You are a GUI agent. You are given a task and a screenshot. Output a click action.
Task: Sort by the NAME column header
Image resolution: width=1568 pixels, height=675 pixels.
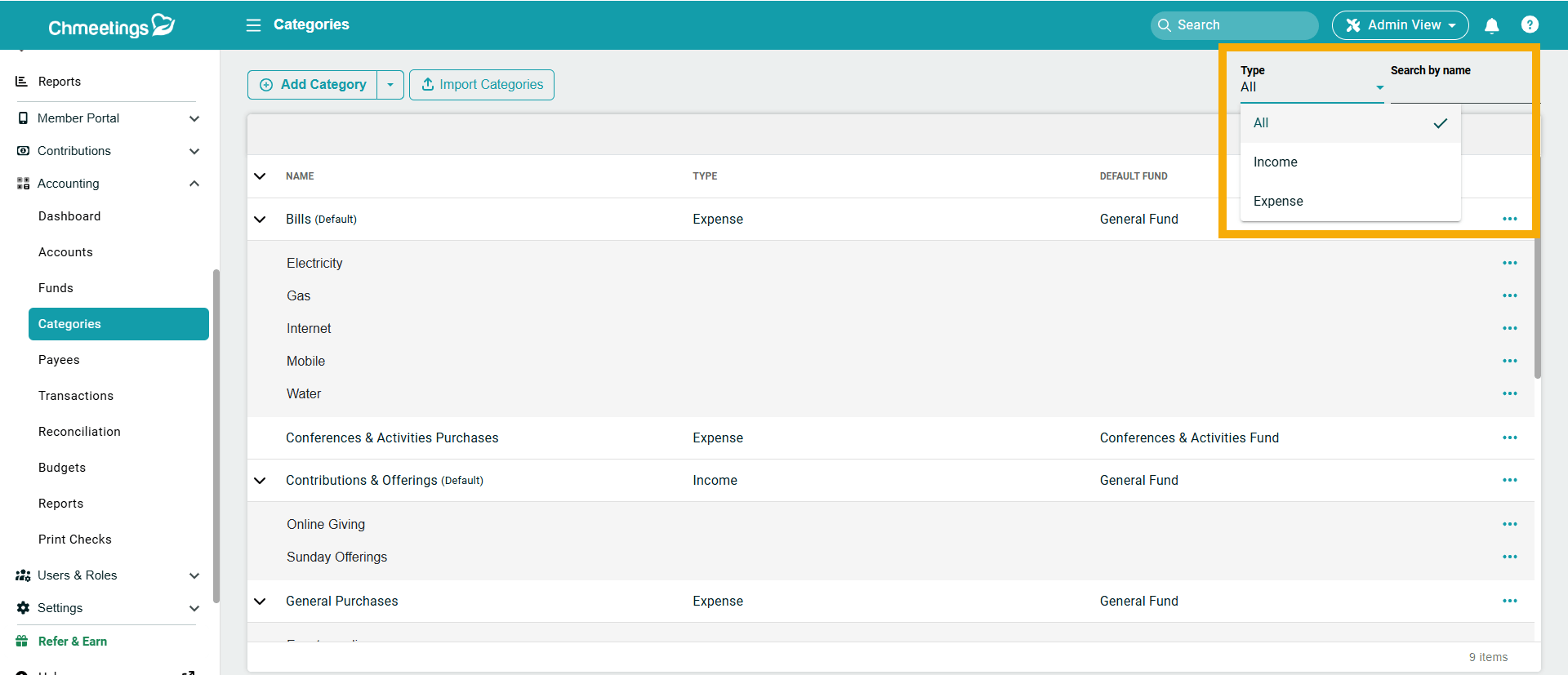(x=300, y=176)
